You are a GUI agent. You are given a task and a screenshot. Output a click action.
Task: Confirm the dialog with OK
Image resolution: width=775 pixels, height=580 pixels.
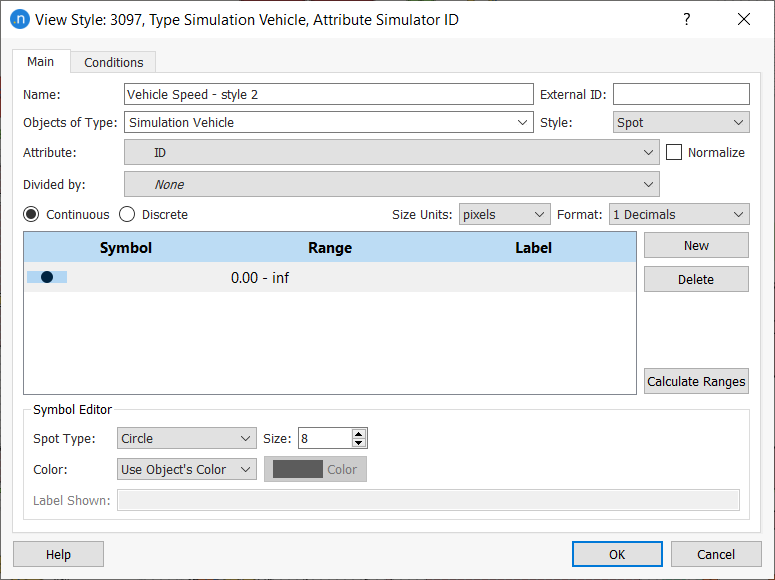pyautogui.click(x=616, y=554)
